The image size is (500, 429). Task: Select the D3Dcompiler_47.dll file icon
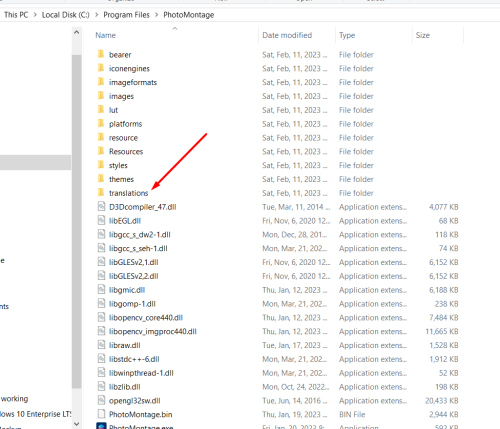point(101,206)
